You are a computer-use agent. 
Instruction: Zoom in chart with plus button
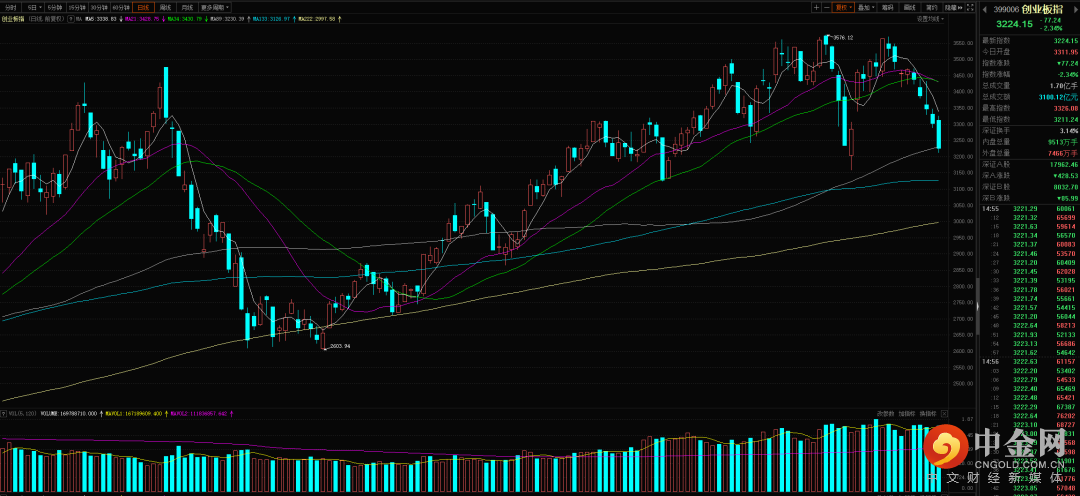tap(816, 8)
